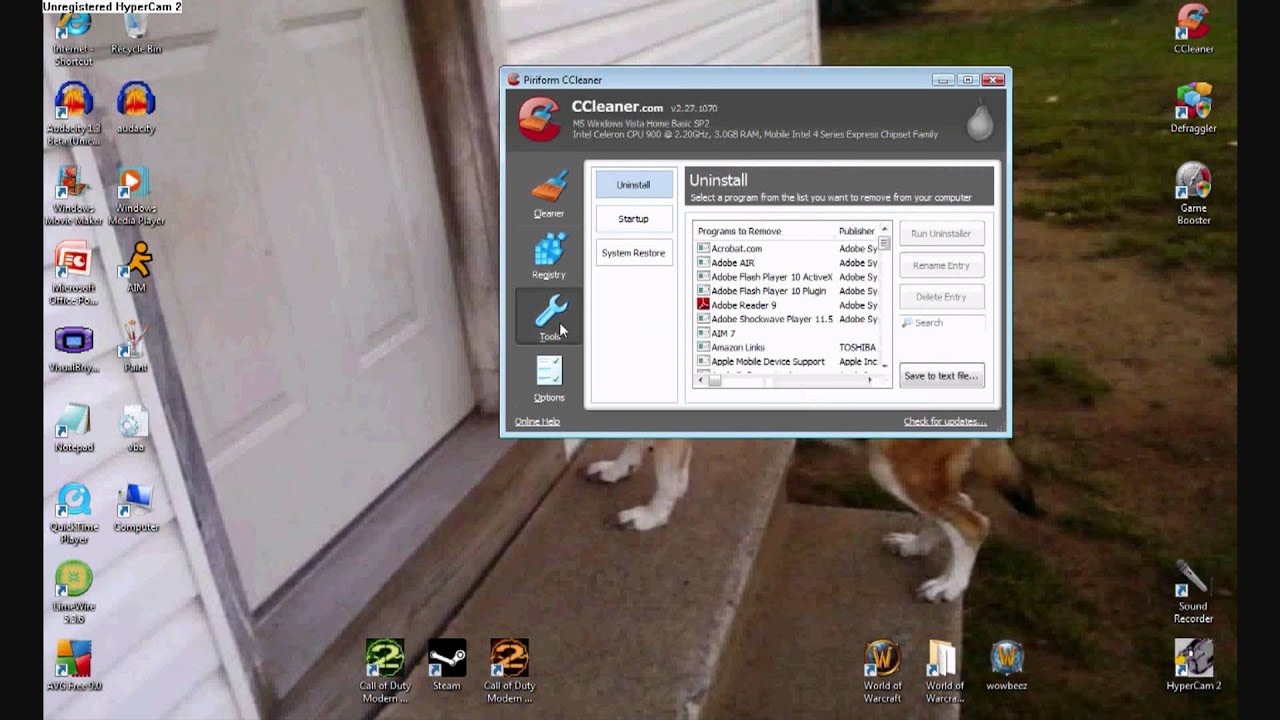Select the World of Warcraft folder icon
The image size is (1280, 720).
click(944, 671)
